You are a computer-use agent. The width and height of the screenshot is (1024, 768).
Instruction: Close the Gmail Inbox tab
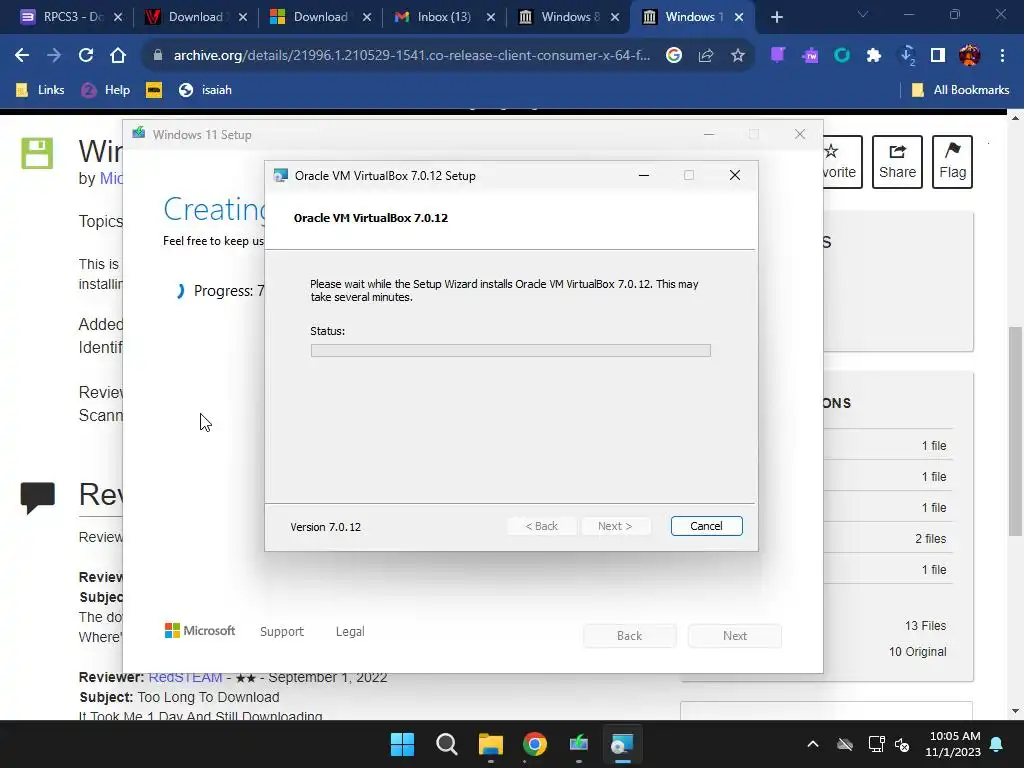coord(490,17)
